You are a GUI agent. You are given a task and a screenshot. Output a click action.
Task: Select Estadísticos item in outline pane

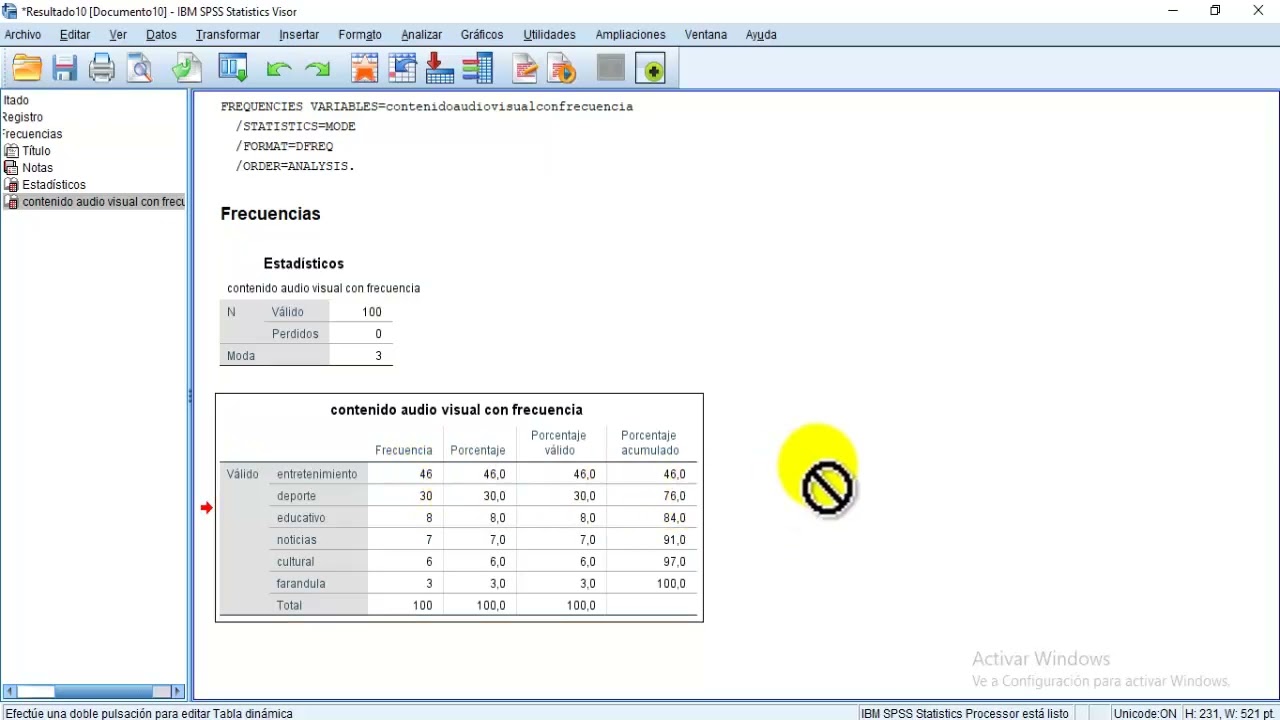(x=54, y=185)
